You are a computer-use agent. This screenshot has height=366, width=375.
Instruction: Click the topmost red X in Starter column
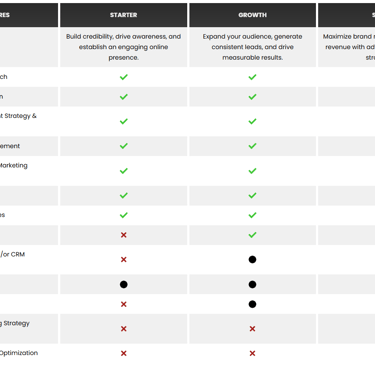(x=123, y=235)
